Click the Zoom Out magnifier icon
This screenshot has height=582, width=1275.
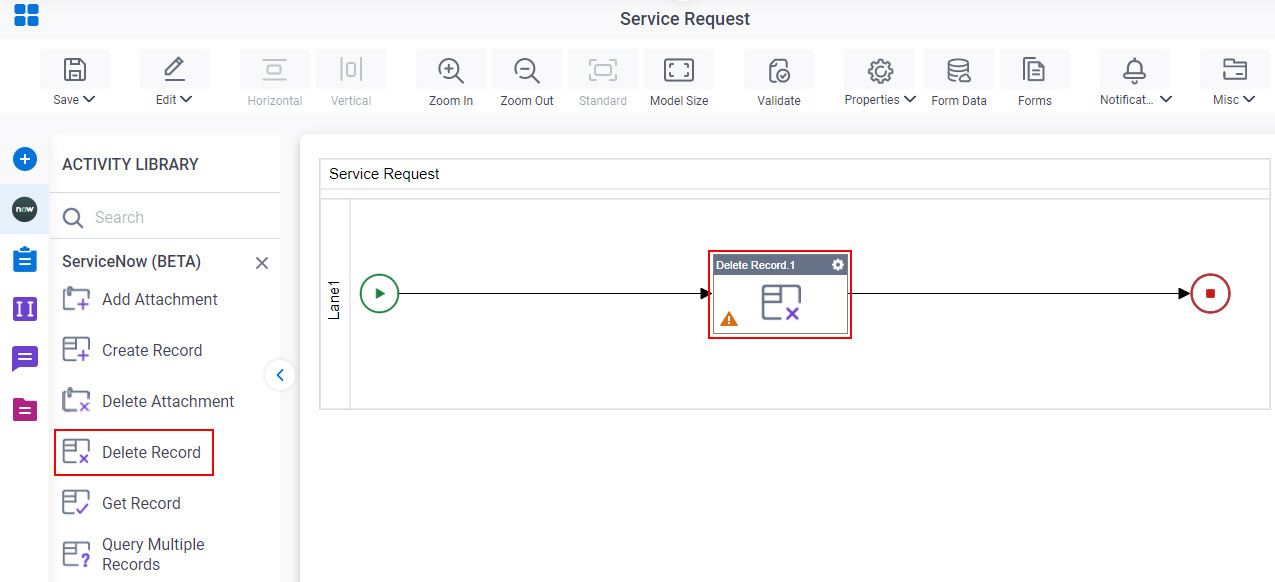point(527,70)
